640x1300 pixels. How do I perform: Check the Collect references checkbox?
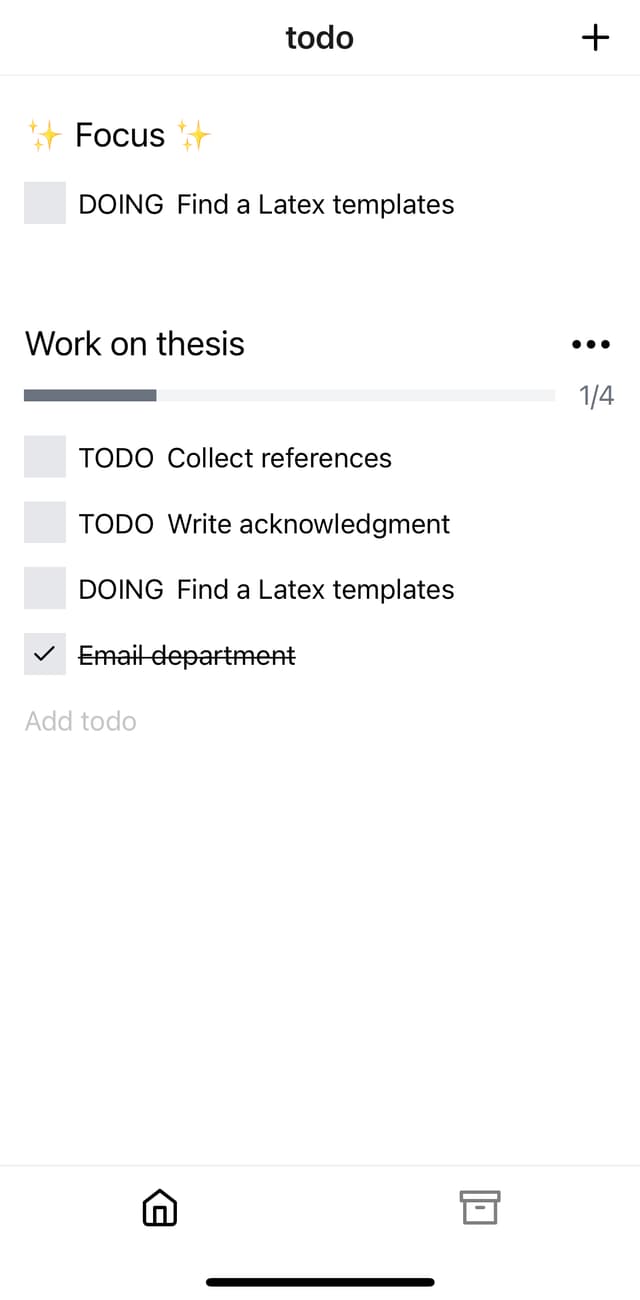point(45,457)
